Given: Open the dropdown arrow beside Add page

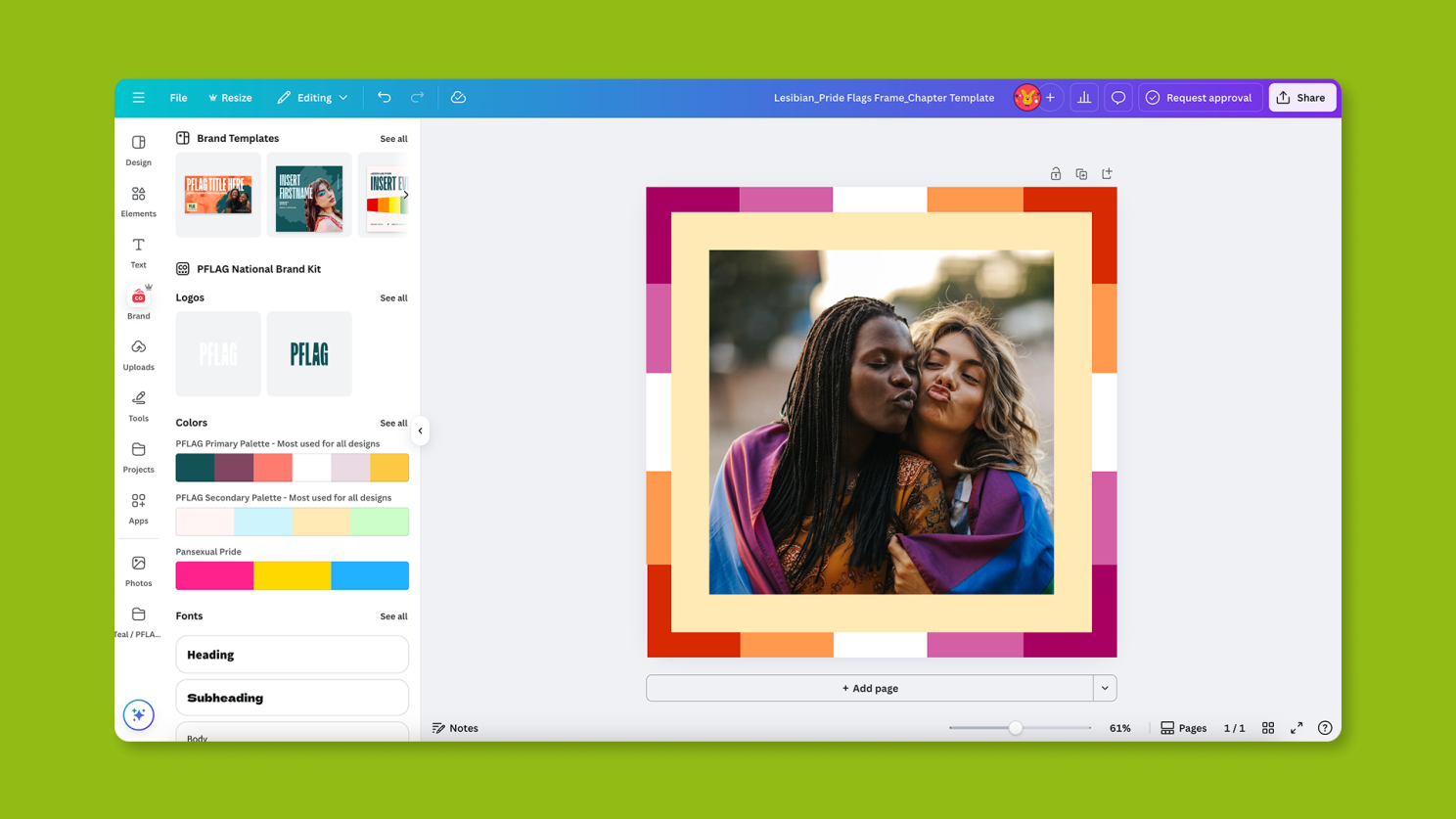Looking at the screenshot, I should (x=1105, y=688).
